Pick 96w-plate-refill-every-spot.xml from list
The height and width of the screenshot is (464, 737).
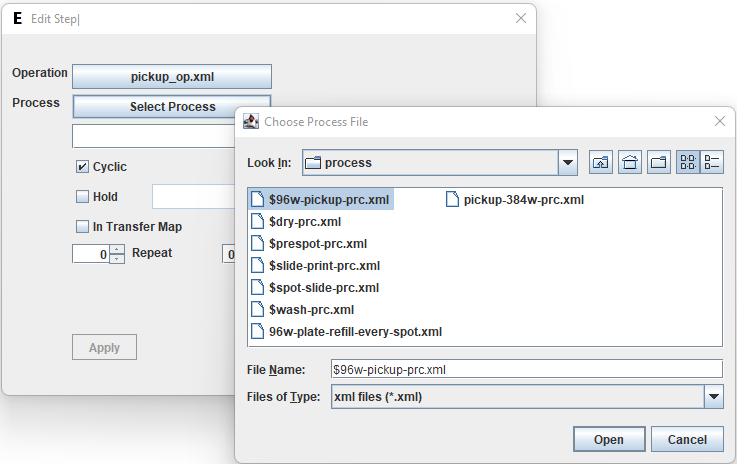tap(354, 332)
